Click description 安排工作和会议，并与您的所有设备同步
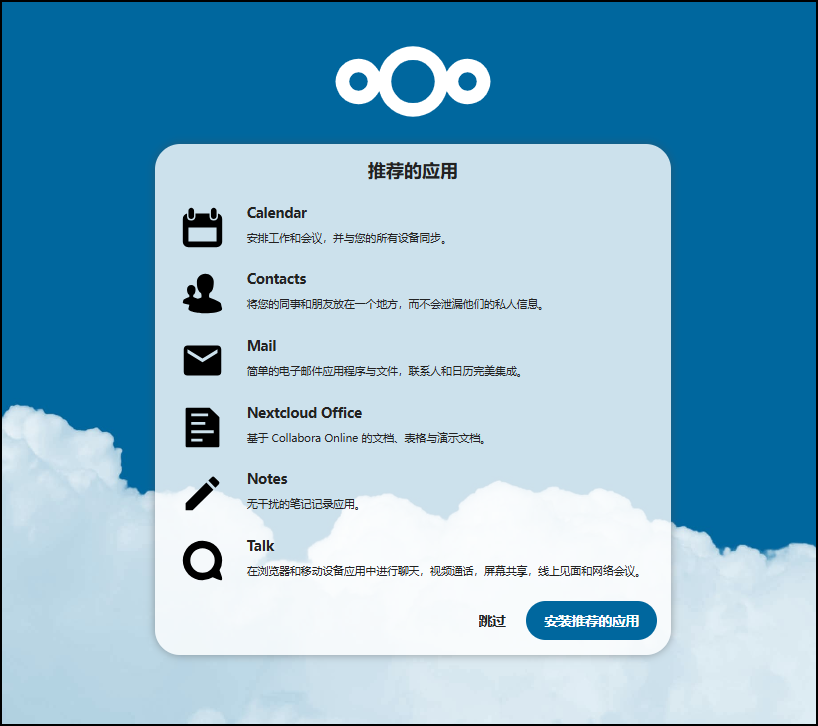 tap(347, 238)
